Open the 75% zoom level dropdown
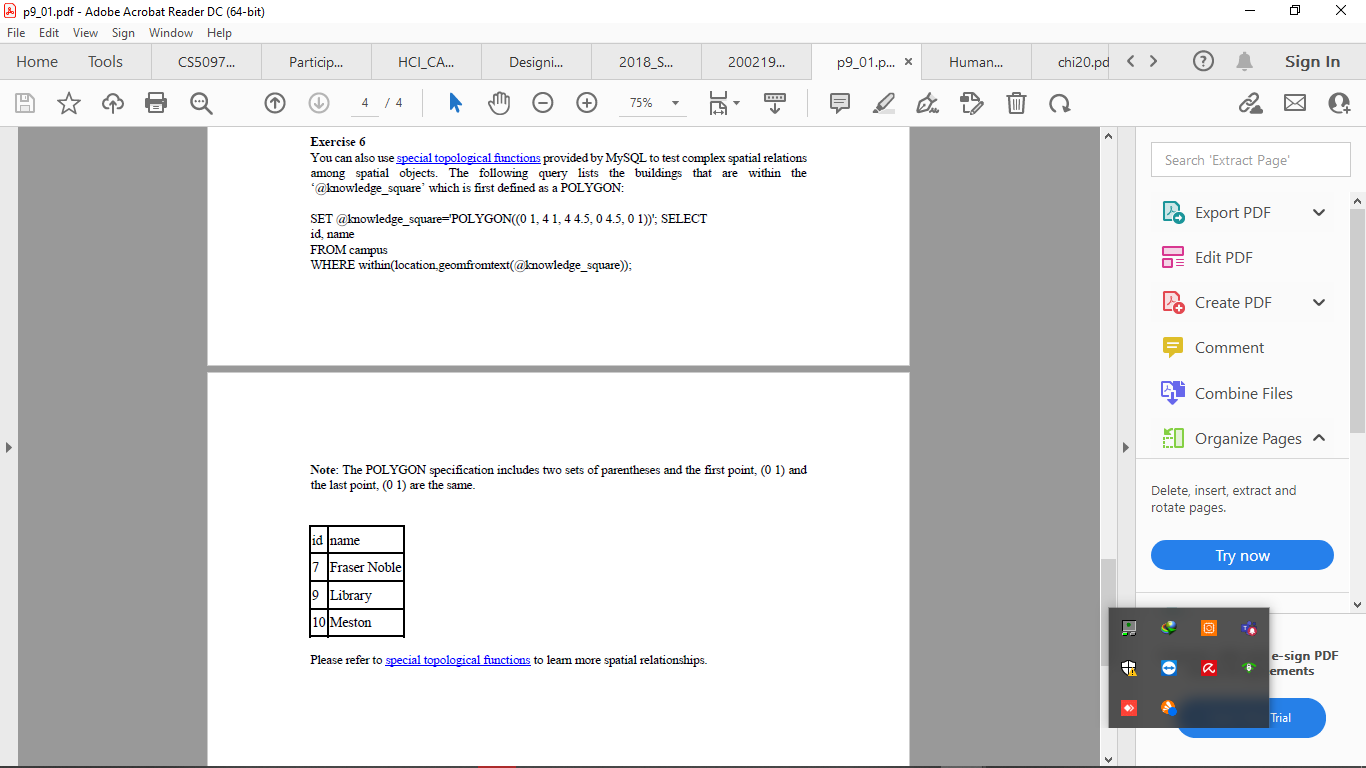The height and width of the screenshot is (768, 1366). tap(675, 102)
